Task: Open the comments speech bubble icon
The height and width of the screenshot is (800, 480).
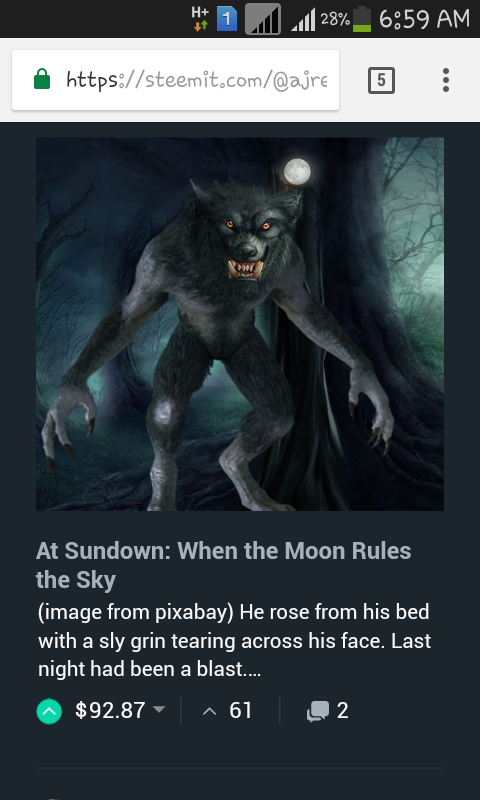Action: [318, 711]
